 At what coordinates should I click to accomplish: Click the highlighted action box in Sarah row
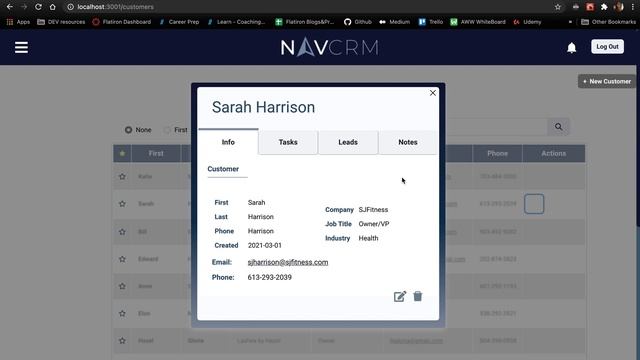click(534, 204)
